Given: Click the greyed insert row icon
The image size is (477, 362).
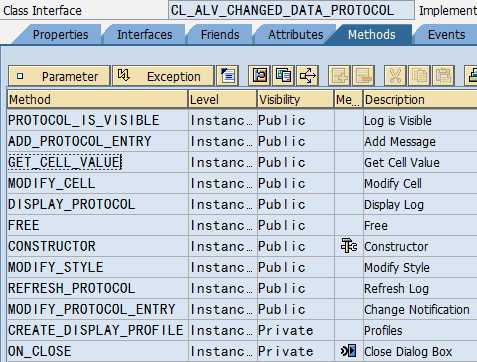Looking at the screenshot, I should (339, 76).
